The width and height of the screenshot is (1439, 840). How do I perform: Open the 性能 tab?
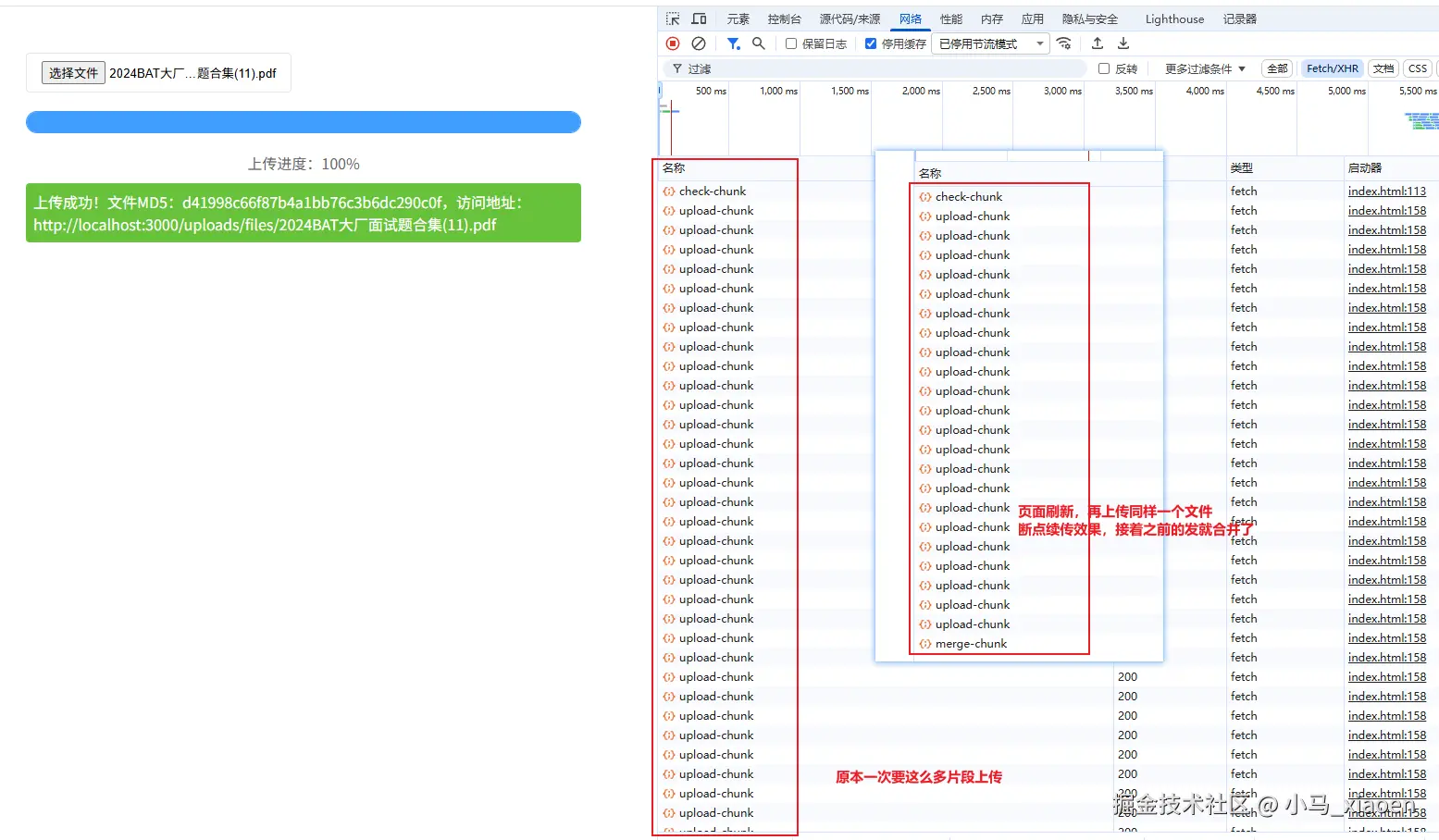click(951, 19)
